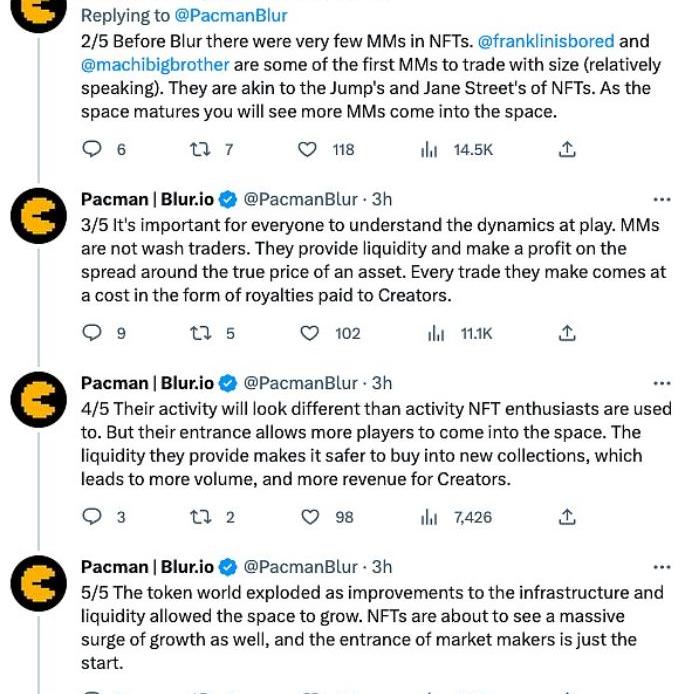Screen dimensions: 692x694
Task: Retweet the 2/5 tweet about MMs
Action: click(200, 150)
